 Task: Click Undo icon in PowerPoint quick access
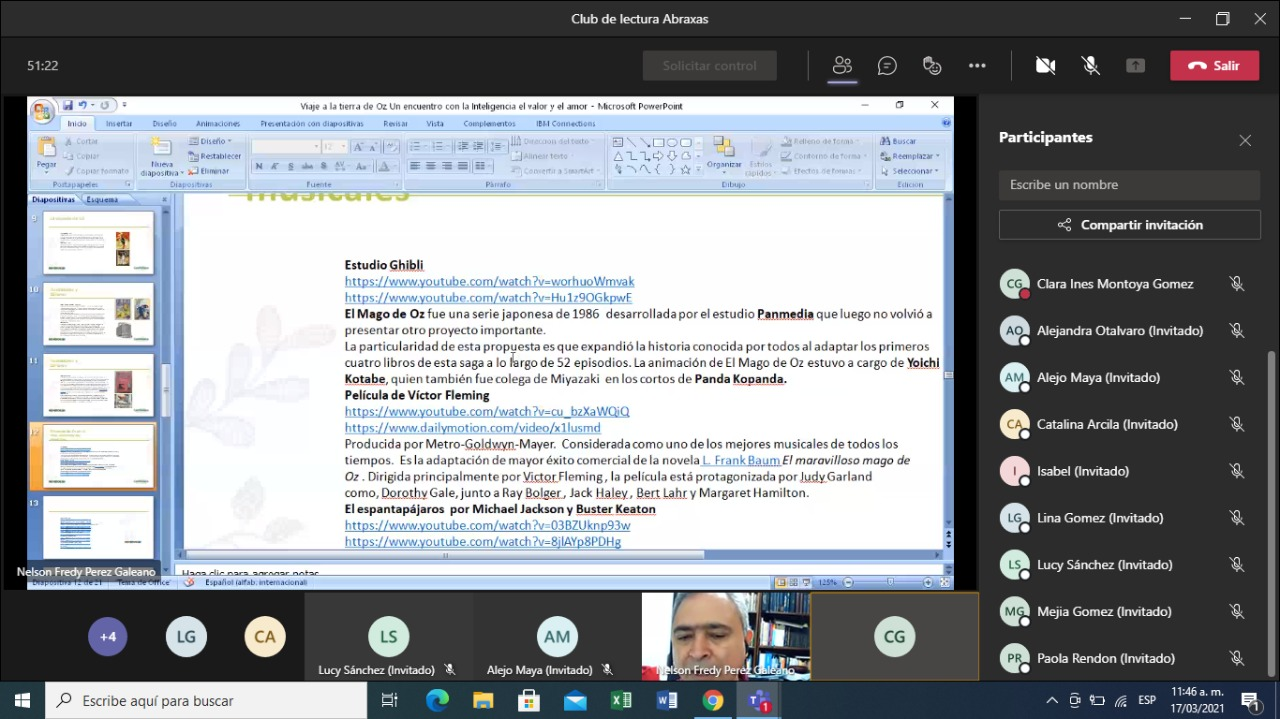82,105
